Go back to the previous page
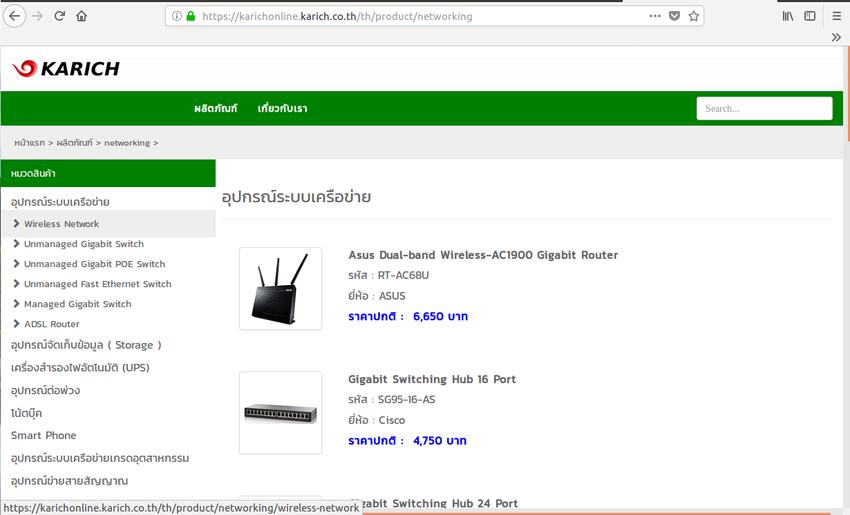Screen dimensions: 850x515 pos(15,16)
